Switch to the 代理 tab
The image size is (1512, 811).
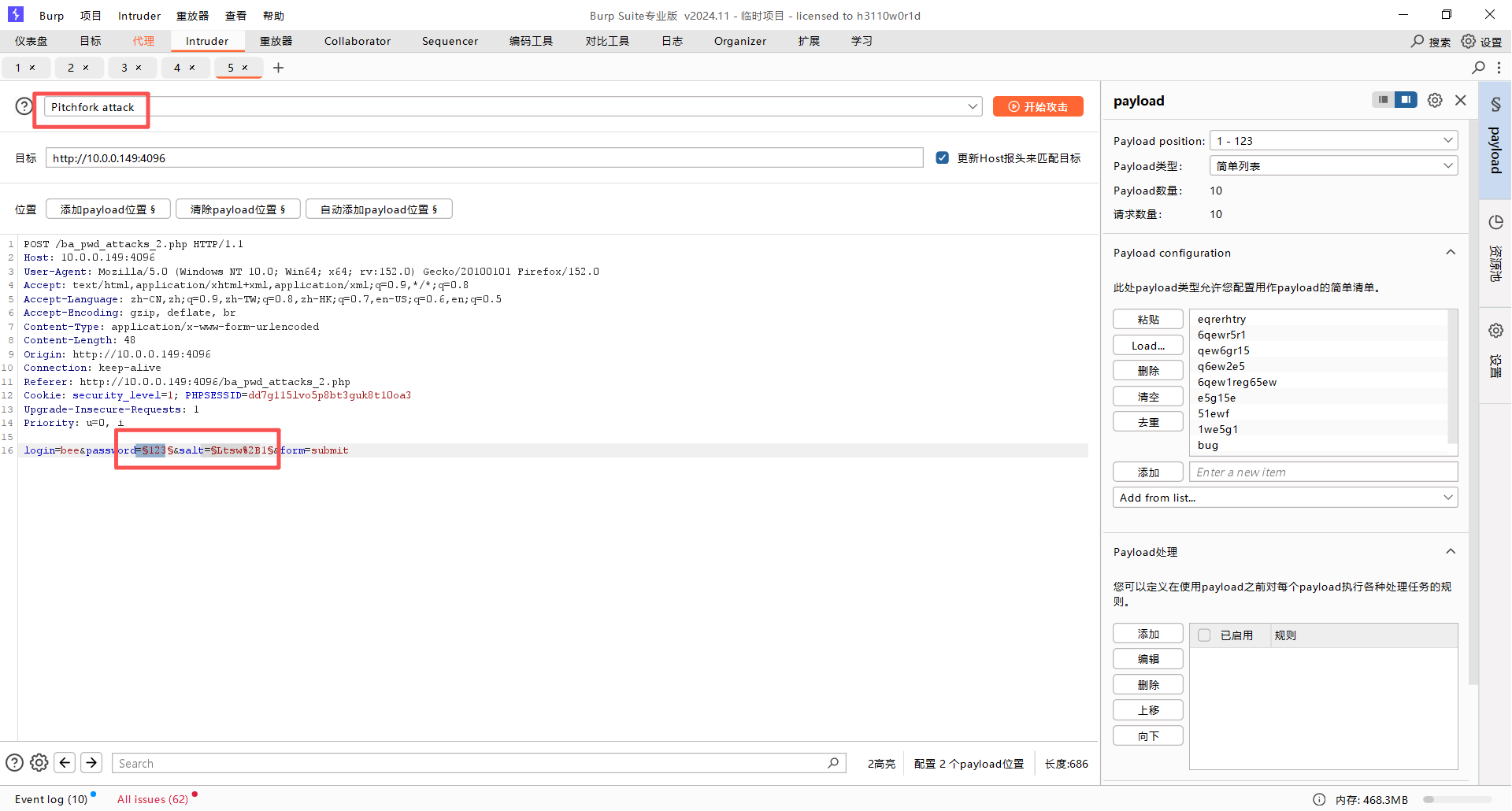click(143, 41)
